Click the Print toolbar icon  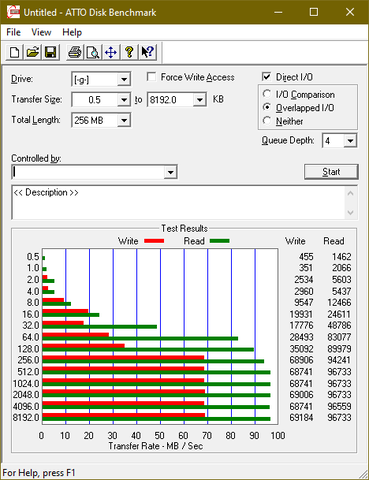coord(75,52)
